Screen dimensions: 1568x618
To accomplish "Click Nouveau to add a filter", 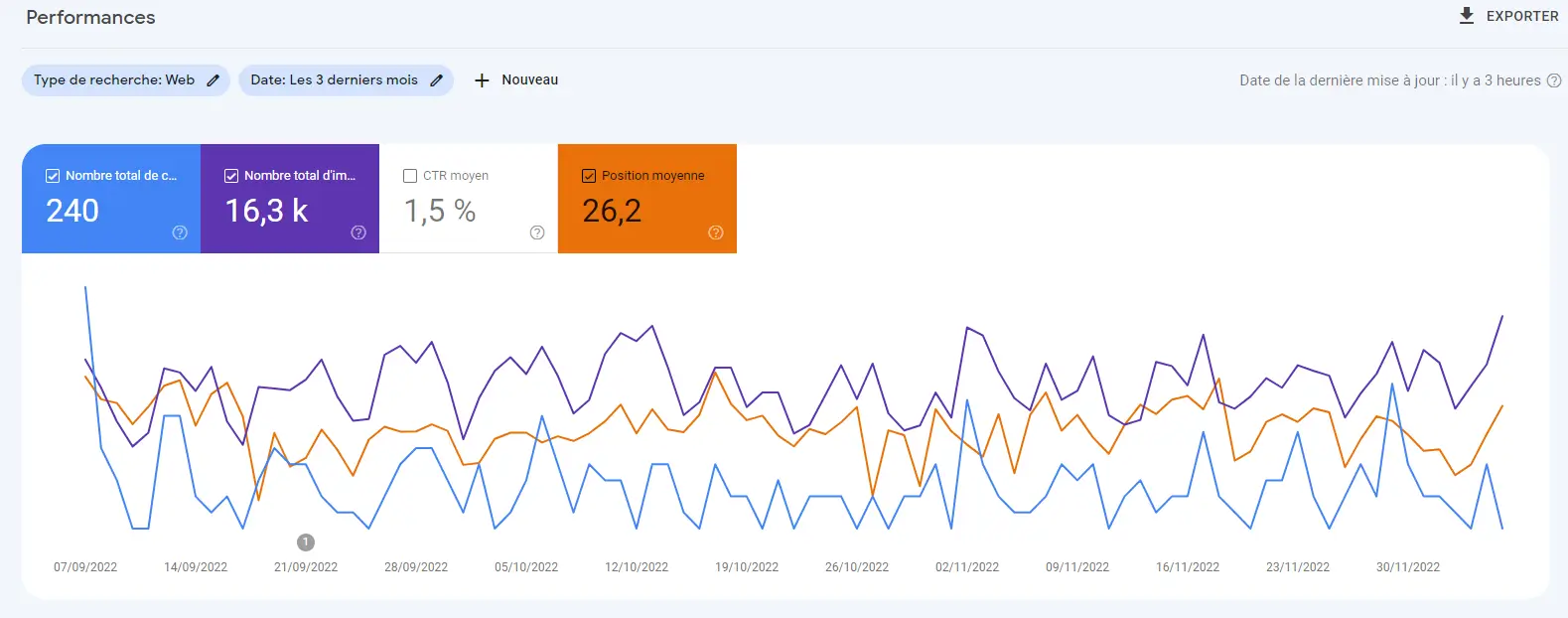I will click(x=530, y=79).
